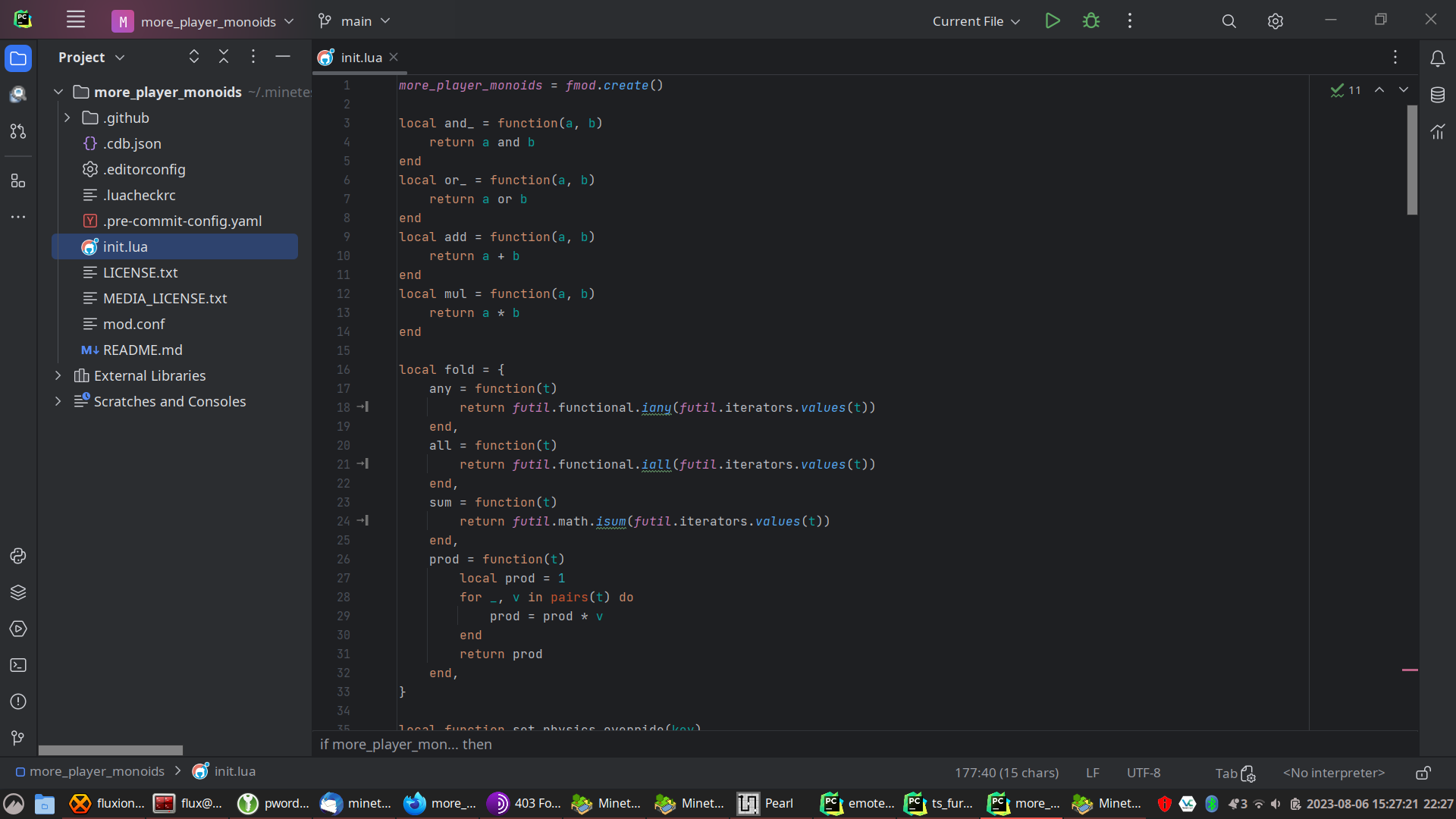Open the Terminal tool window
Screen dimensions: 1456x819
18,665
